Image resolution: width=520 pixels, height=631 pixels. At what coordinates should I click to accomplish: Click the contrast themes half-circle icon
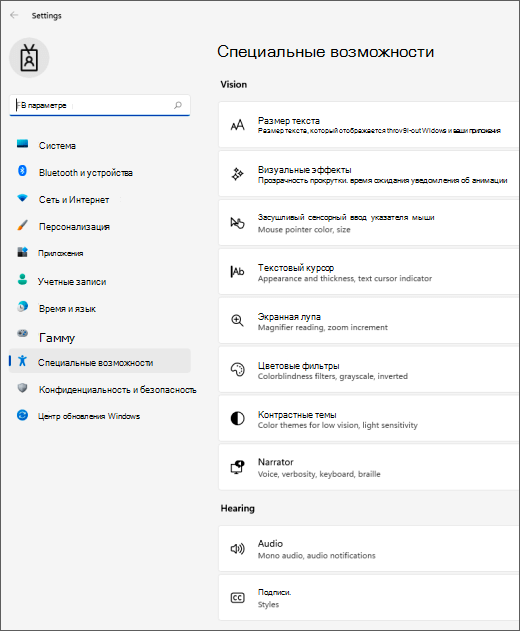(237, 419)
